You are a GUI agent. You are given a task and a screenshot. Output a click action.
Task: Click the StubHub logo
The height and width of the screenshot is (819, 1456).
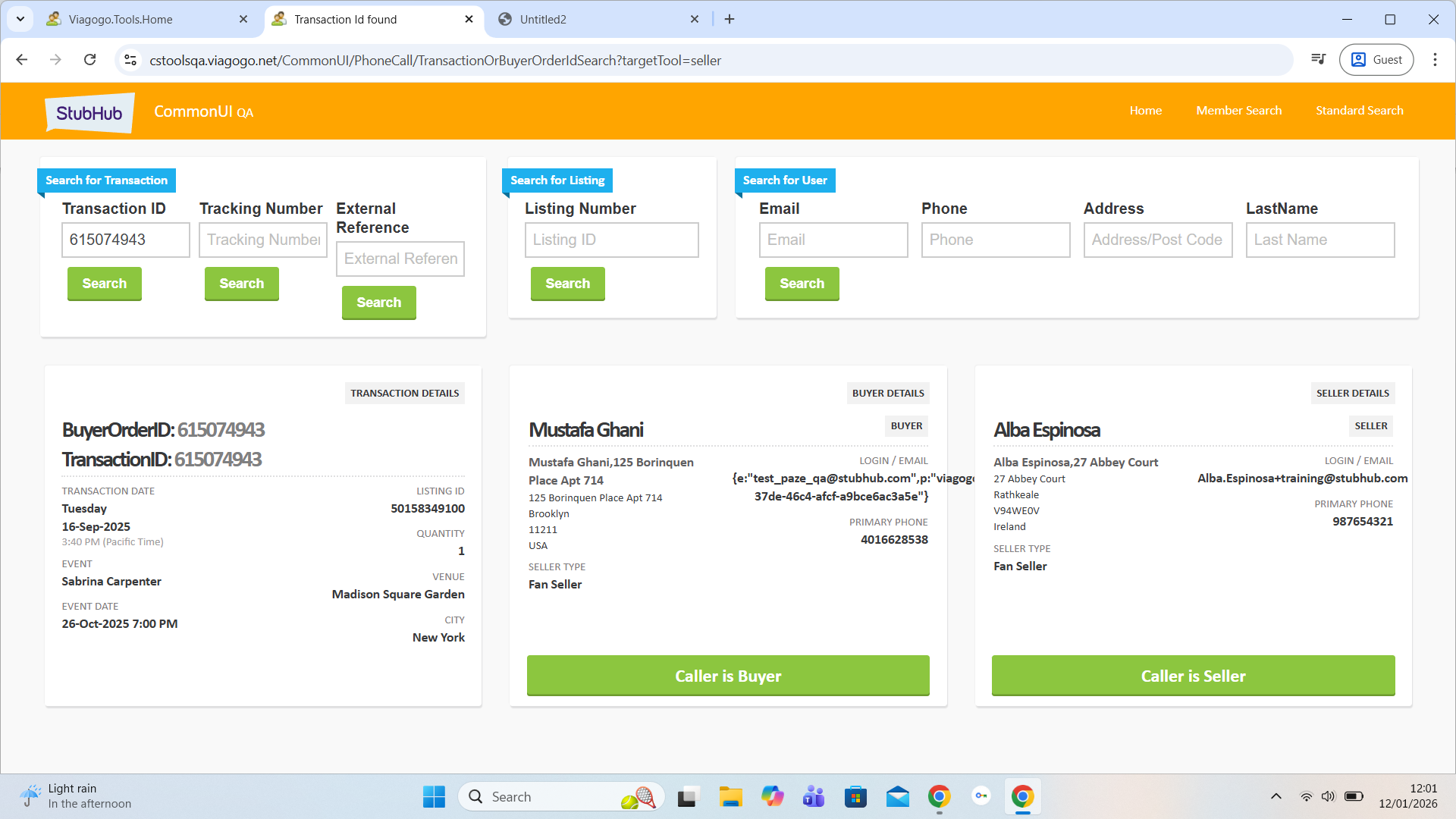tap(89, 112)
